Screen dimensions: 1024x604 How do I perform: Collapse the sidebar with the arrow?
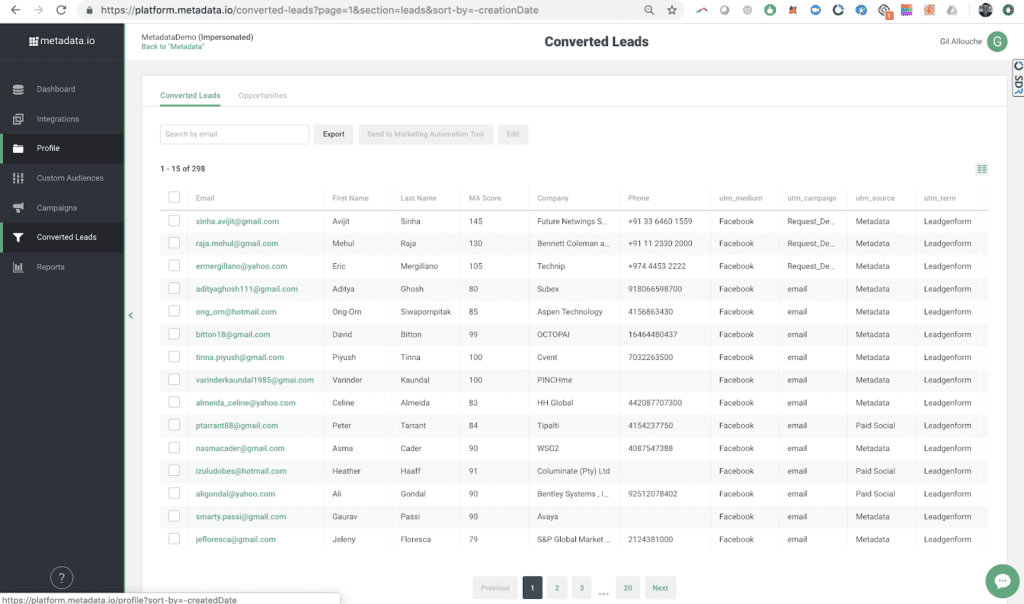(x=131, y=315)
